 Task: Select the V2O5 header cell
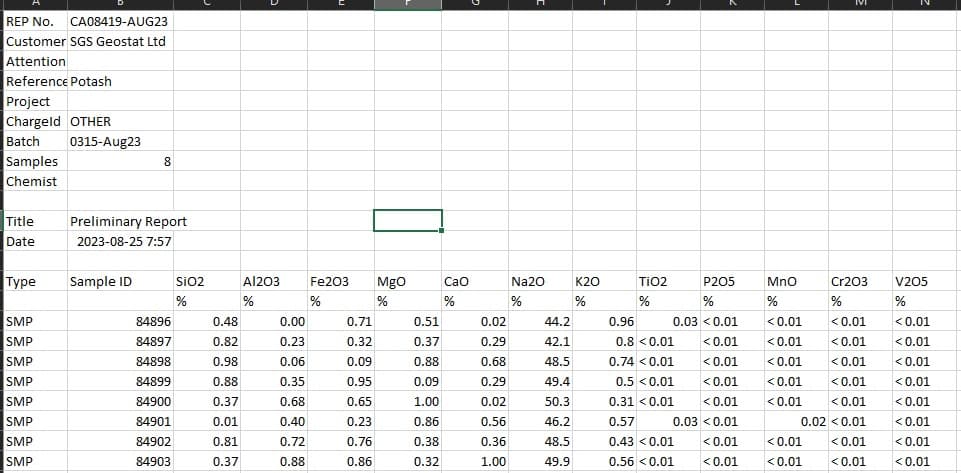(x=927, y=281)
